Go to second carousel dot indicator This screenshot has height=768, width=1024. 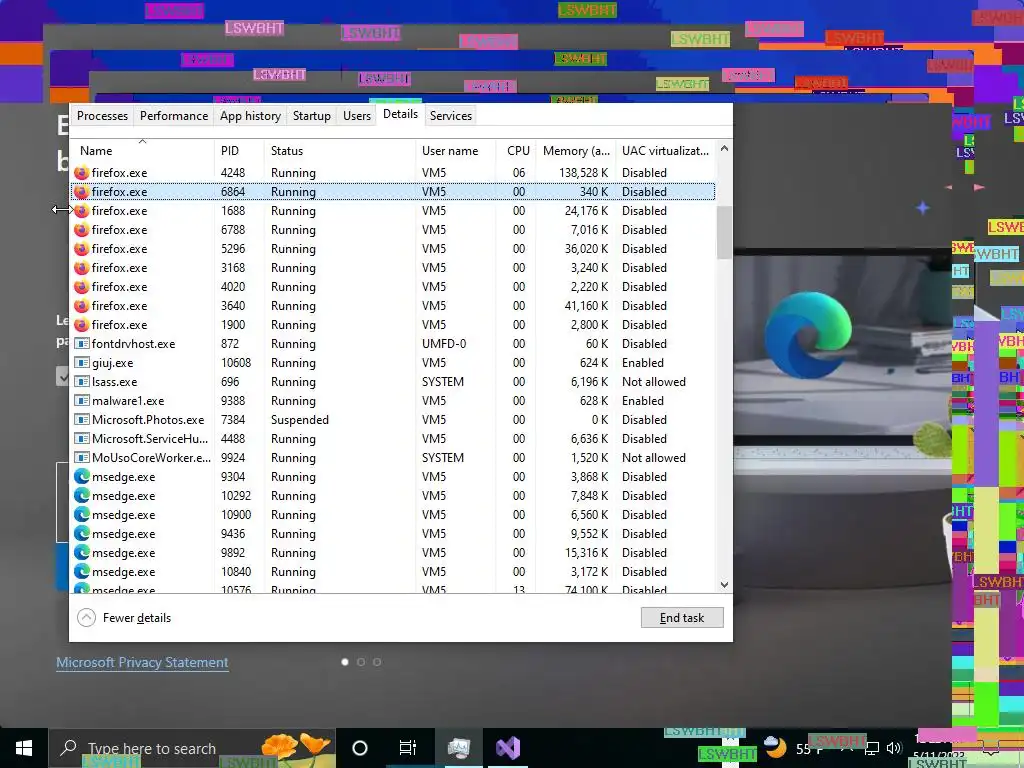(x=360, y=662)
